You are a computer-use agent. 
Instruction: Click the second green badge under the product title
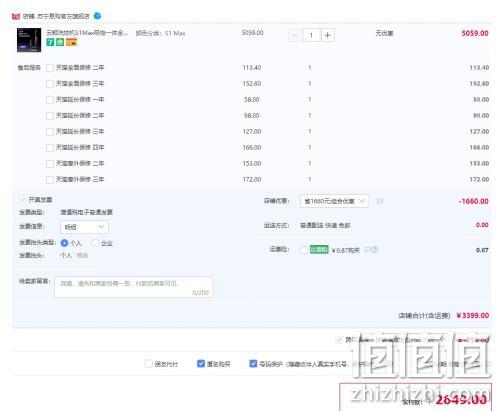coord(60,42)
